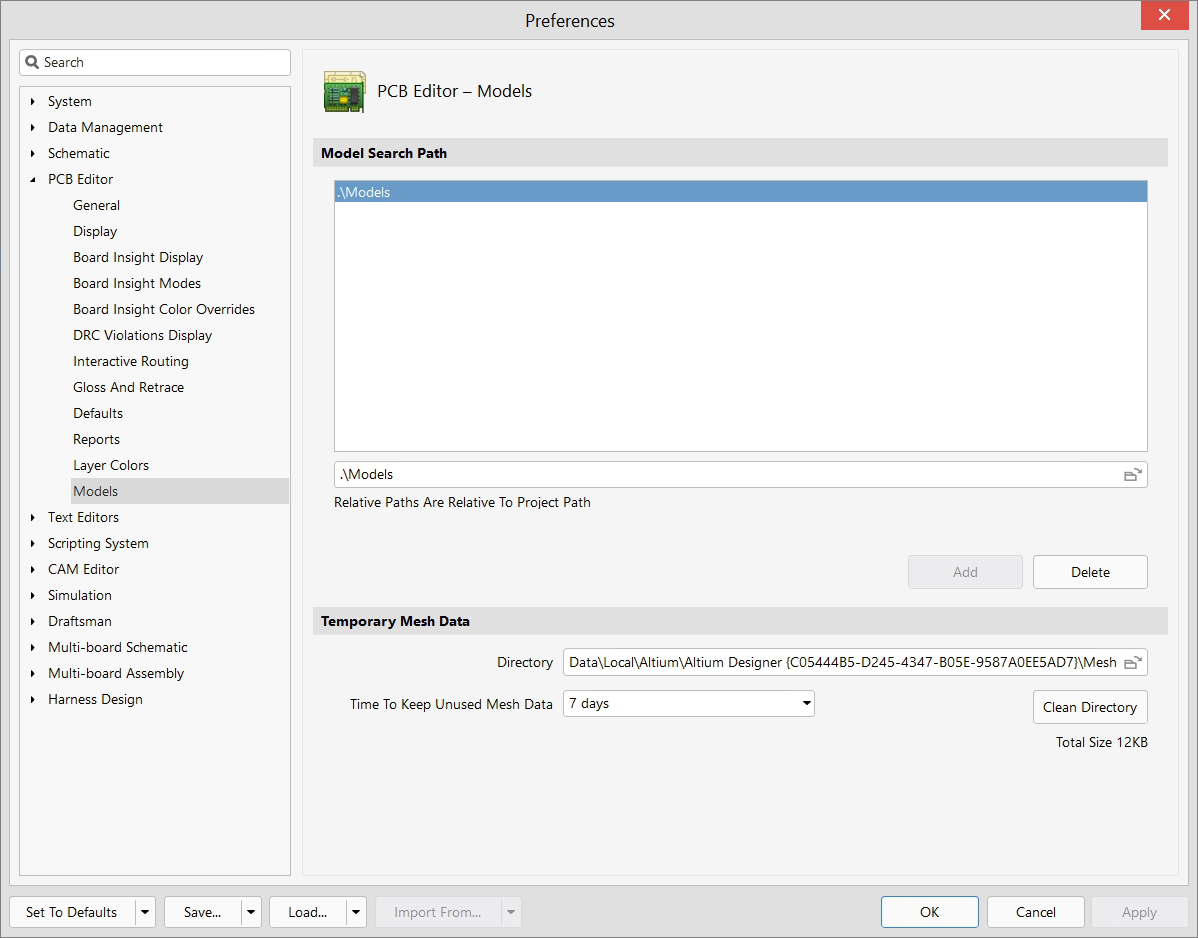Viewport: 1198px width, 938px height.
Task: Click the preferences Search field
Action: tap(155, 63)
